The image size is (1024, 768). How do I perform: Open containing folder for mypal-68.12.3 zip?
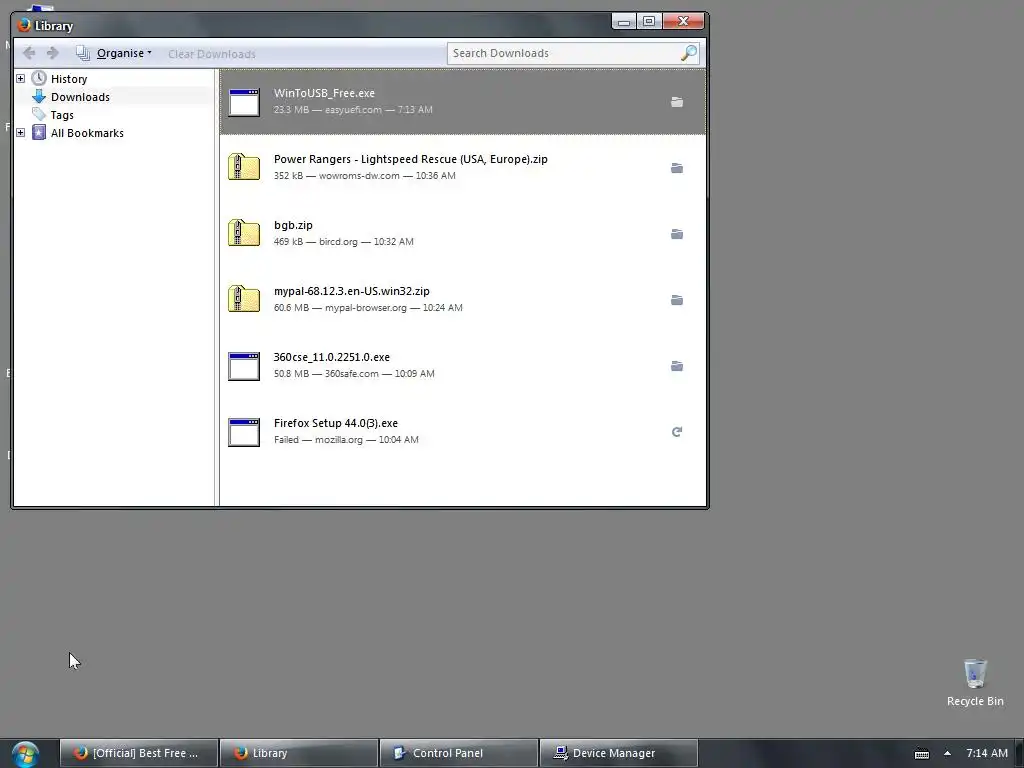click(x=677, y=300)
